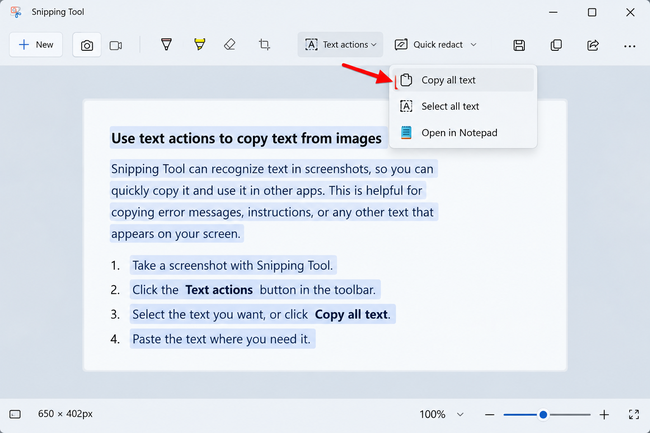Click the zoom slider handle

tap(543, 414)
